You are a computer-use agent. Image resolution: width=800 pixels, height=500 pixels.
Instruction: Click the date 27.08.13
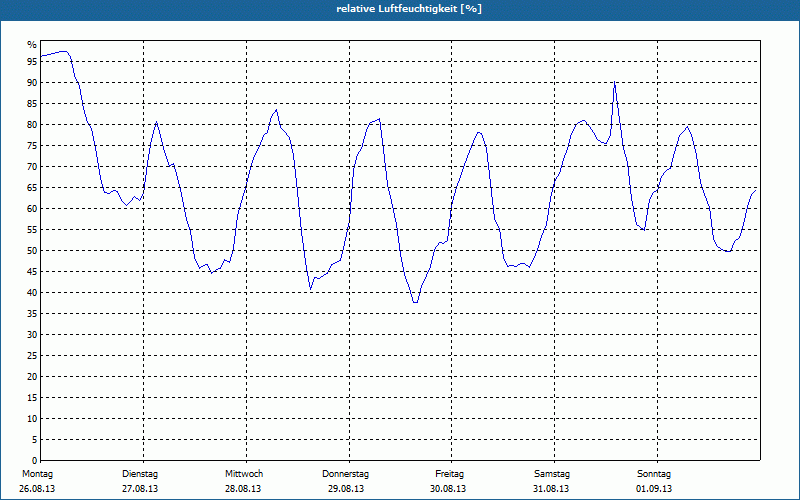[140, 489]
